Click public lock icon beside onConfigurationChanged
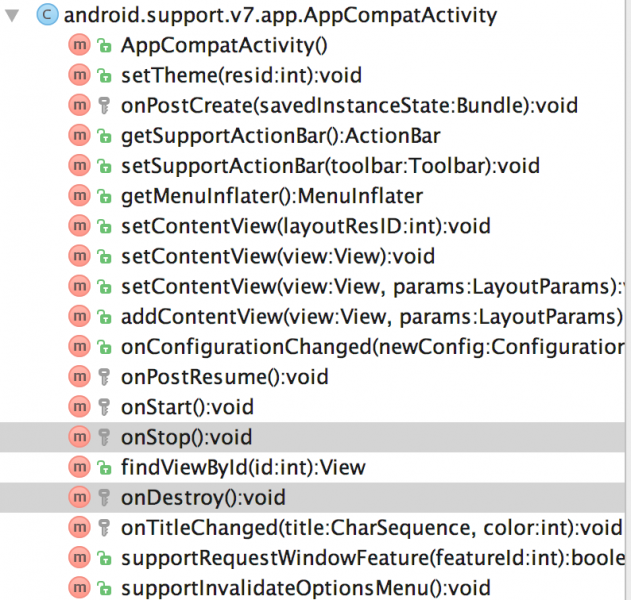 [104, 347]
